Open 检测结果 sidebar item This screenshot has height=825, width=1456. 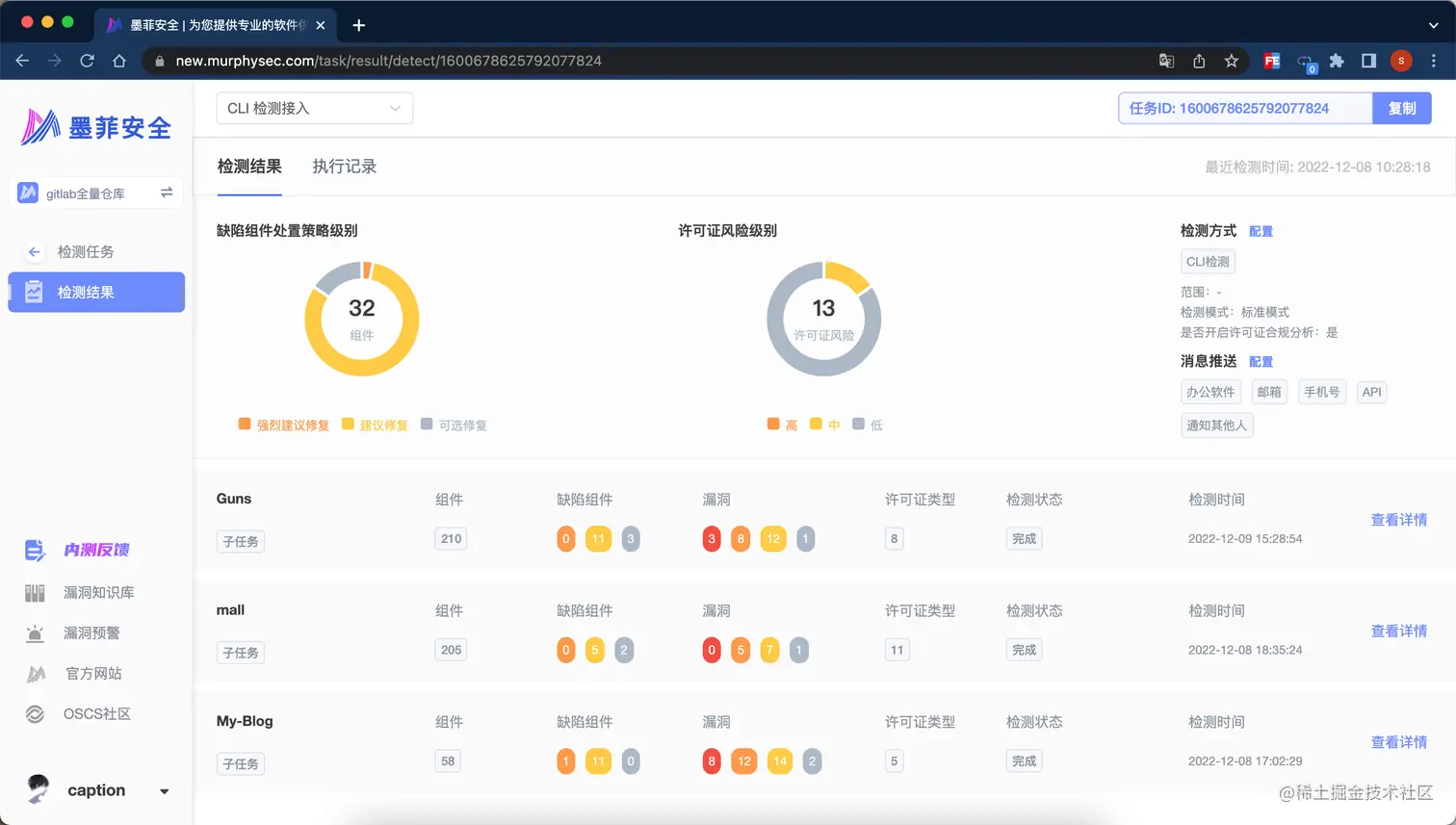coord(96,292)
